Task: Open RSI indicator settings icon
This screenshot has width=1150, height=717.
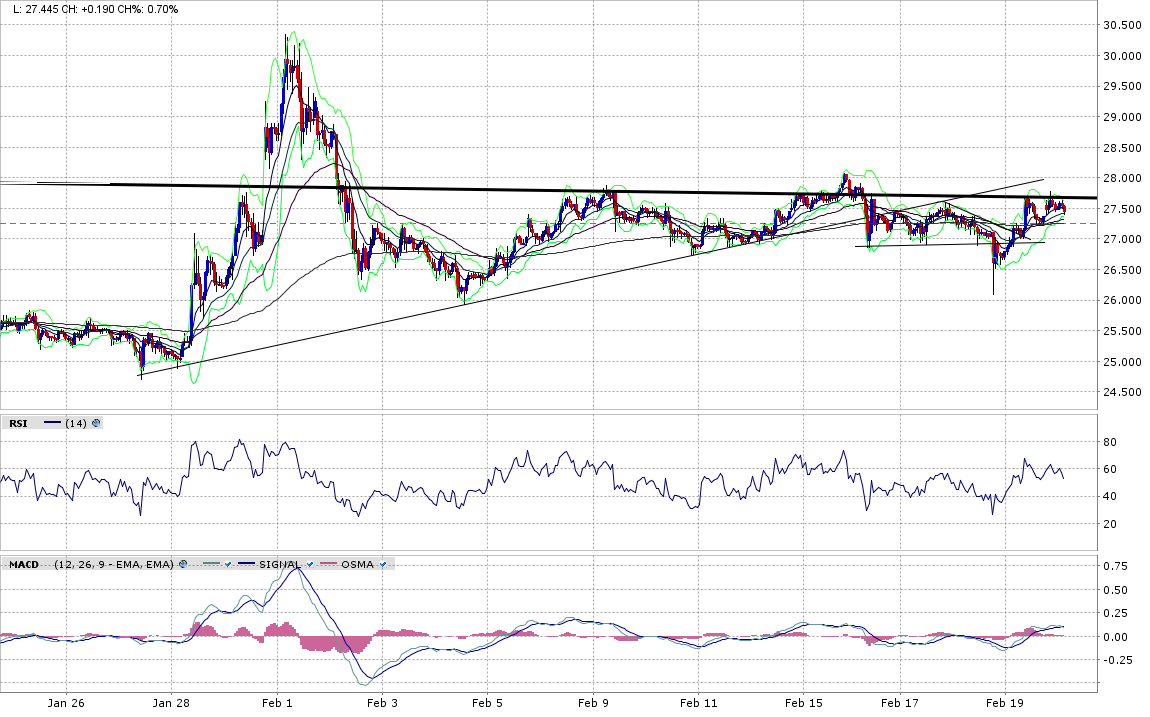Action: (96, 423)
